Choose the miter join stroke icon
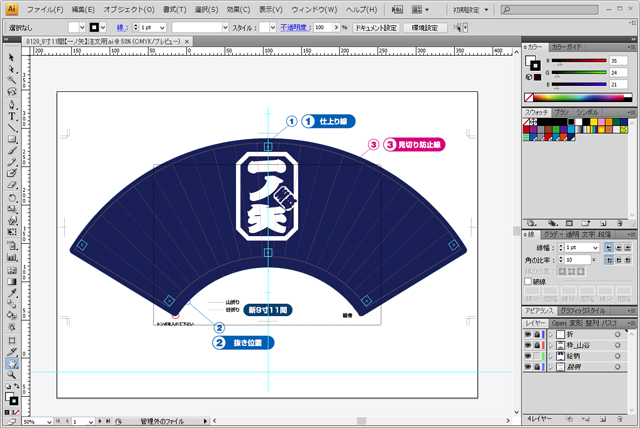Image resolution: width=640 pixels, height=428 pixels. click(x=607, y=259)
